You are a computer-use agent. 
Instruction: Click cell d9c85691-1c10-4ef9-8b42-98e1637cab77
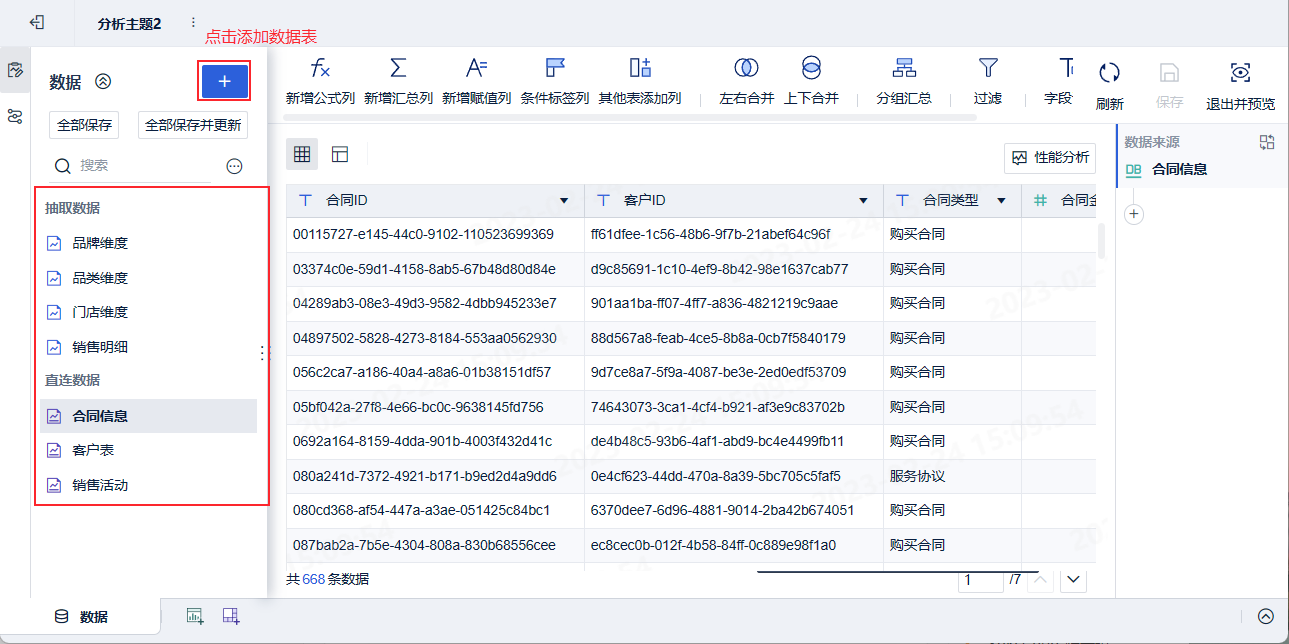click(734, 269)
